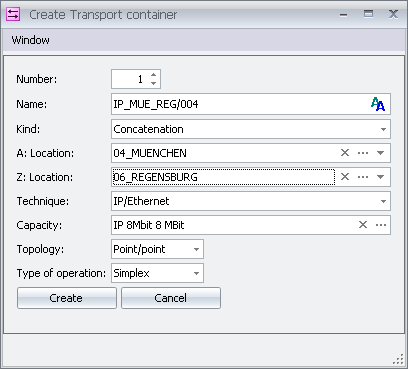
Task: Maximize the Create Transport container window
Action: pos(368,14)
